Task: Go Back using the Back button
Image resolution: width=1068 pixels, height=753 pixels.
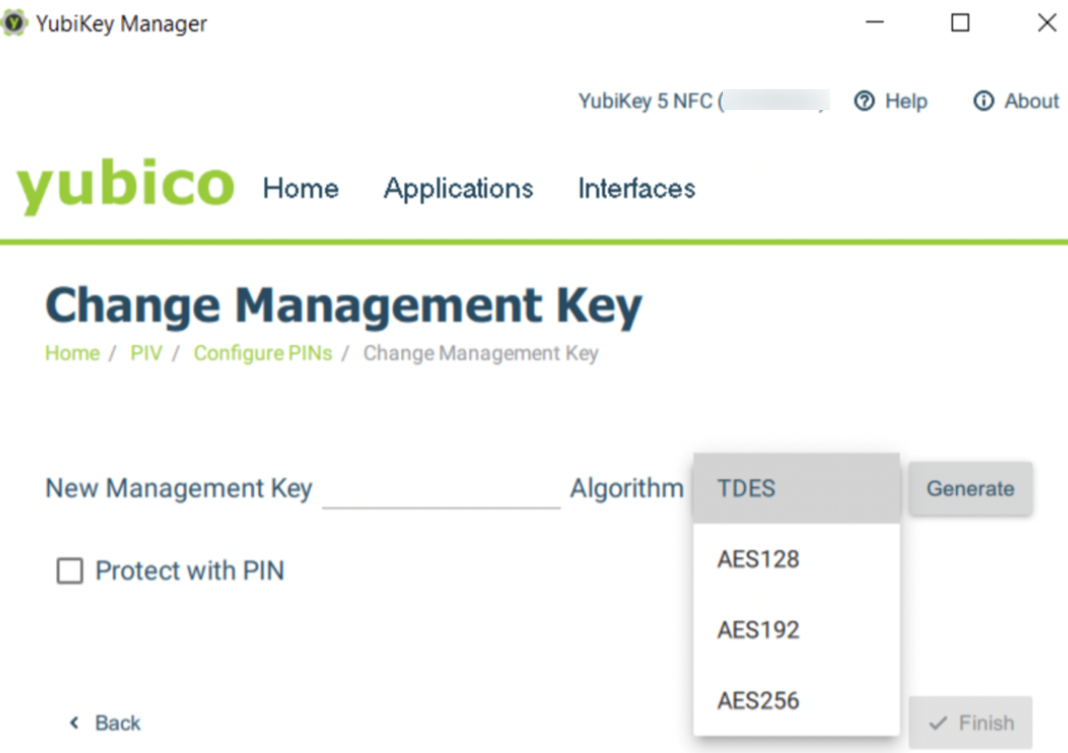Action: tap(104, 722)
